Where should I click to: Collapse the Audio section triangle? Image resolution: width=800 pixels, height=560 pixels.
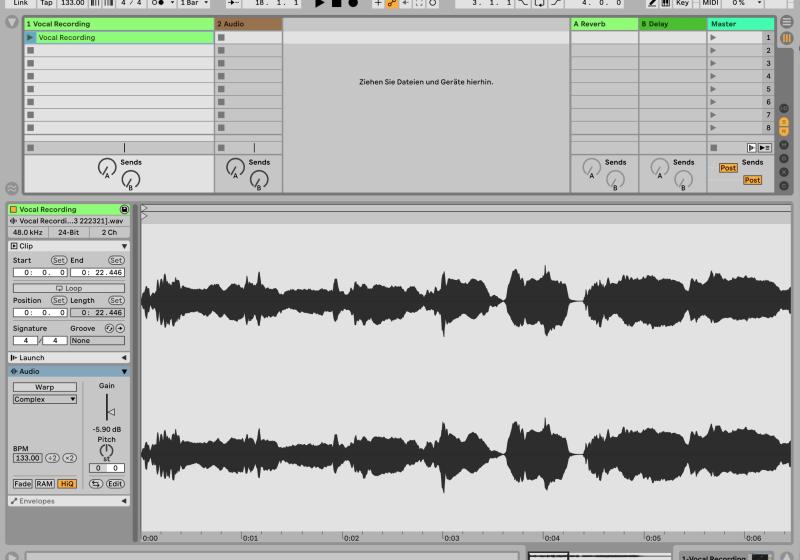(x=124, y=371)
